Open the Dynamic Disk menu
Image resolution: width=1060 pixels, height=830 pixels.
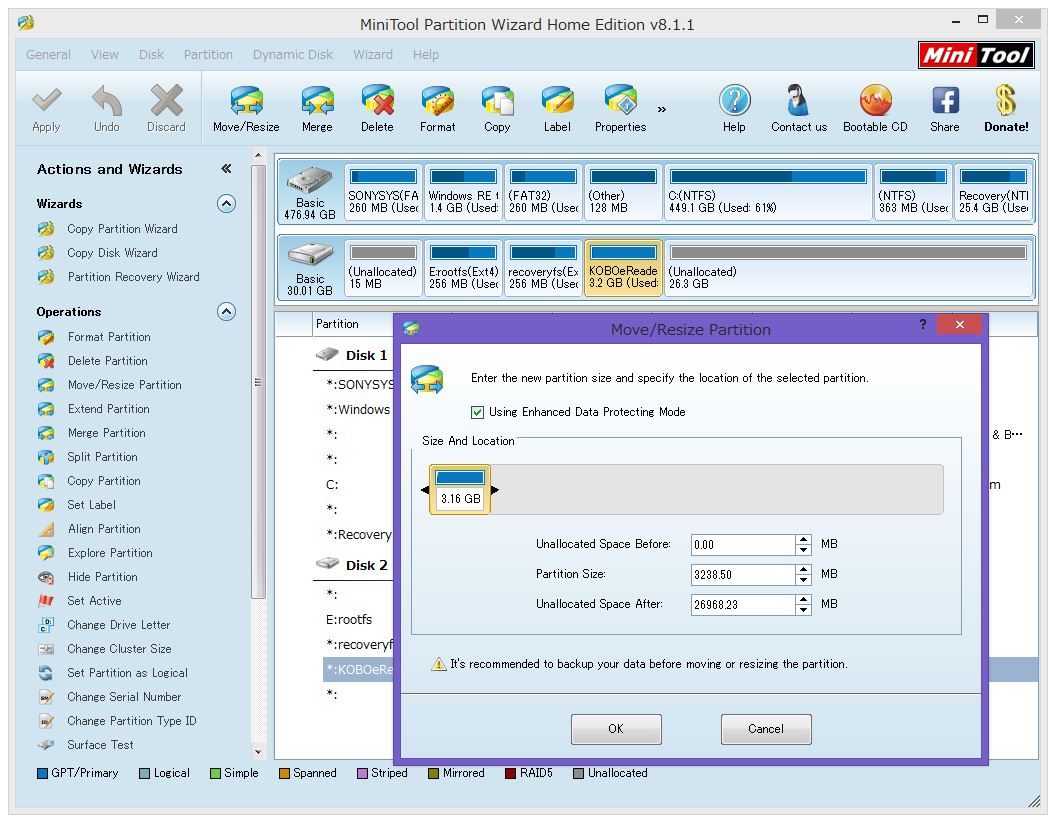pyautogui.click(x=293, y=55)
